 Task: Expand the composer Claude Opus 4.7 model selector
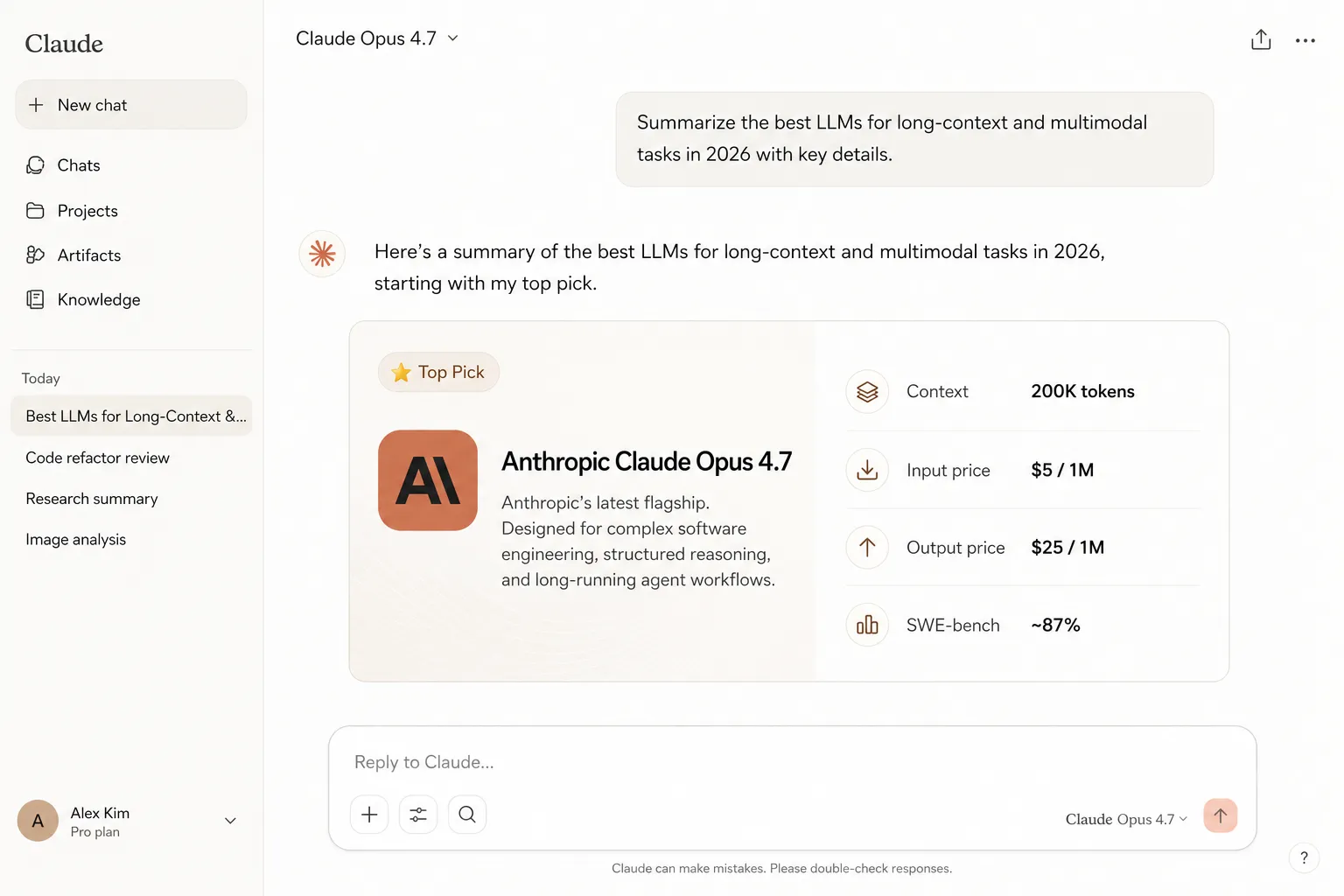(x=1126, y=819)
